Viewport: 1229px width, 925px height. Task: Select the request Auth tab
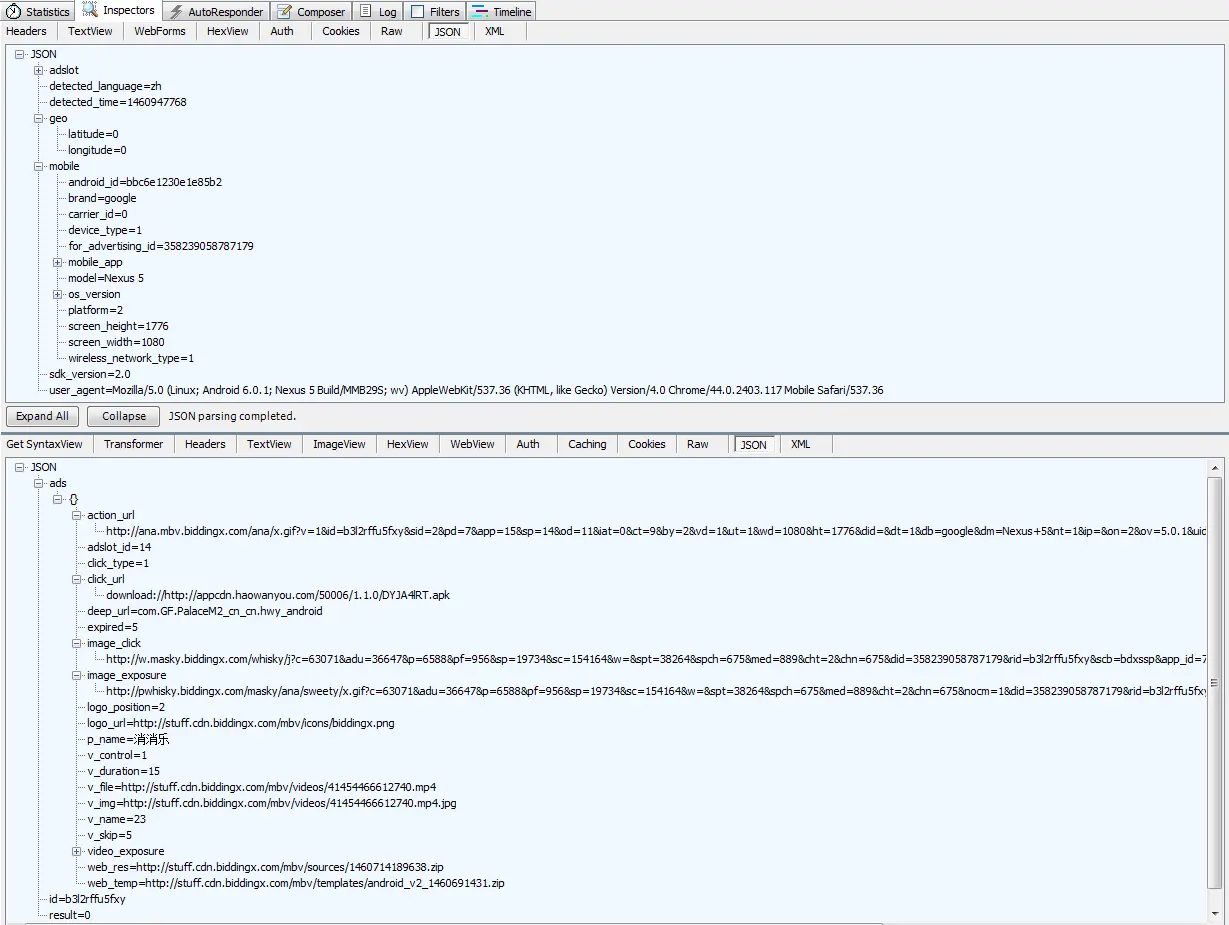pyautogui.click(x=283, y=31)
